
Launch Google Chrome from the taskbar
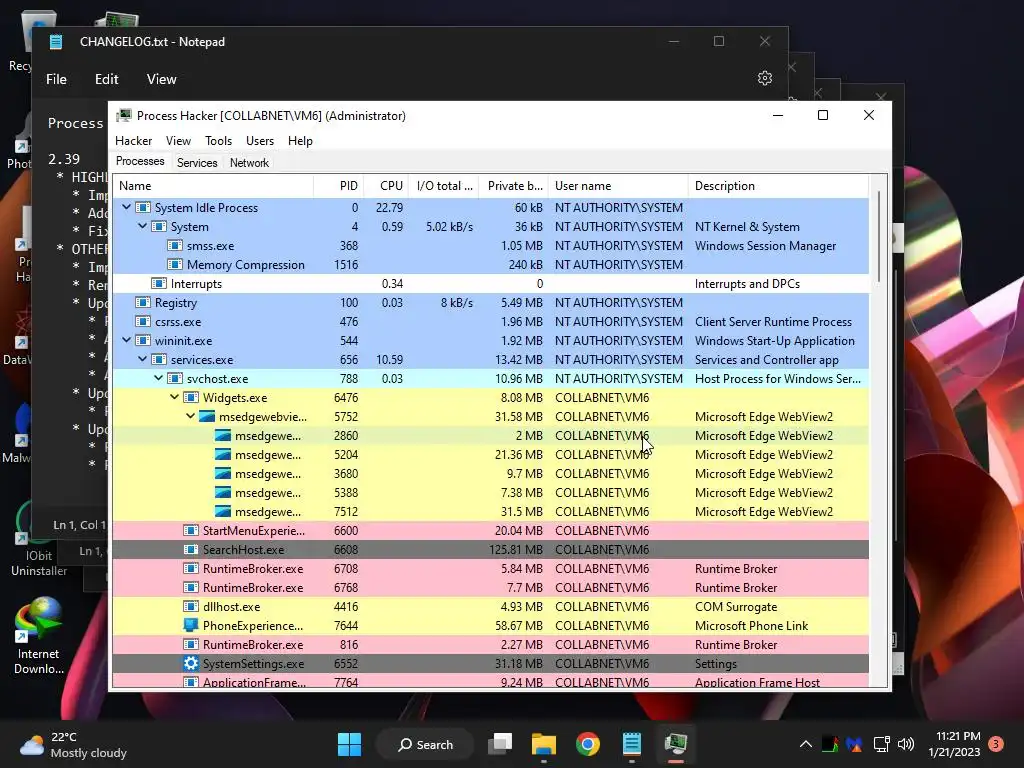click(588, 744)
